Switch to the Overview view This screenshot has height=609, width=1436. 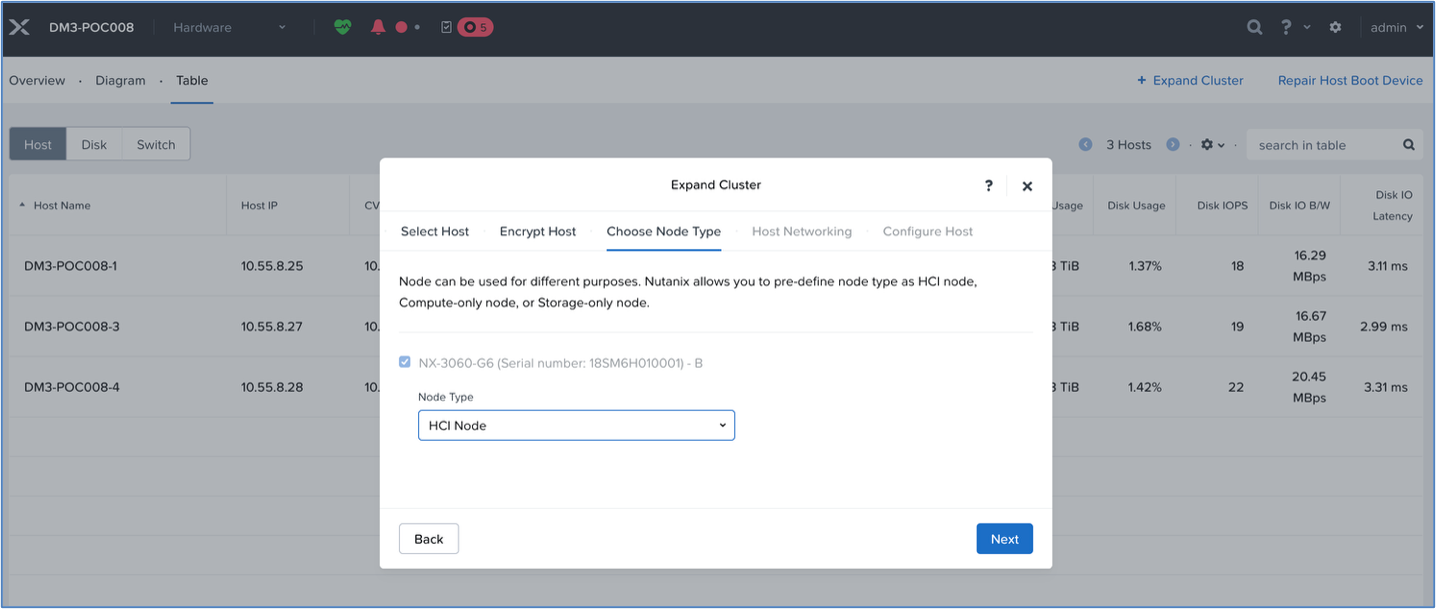37,81
